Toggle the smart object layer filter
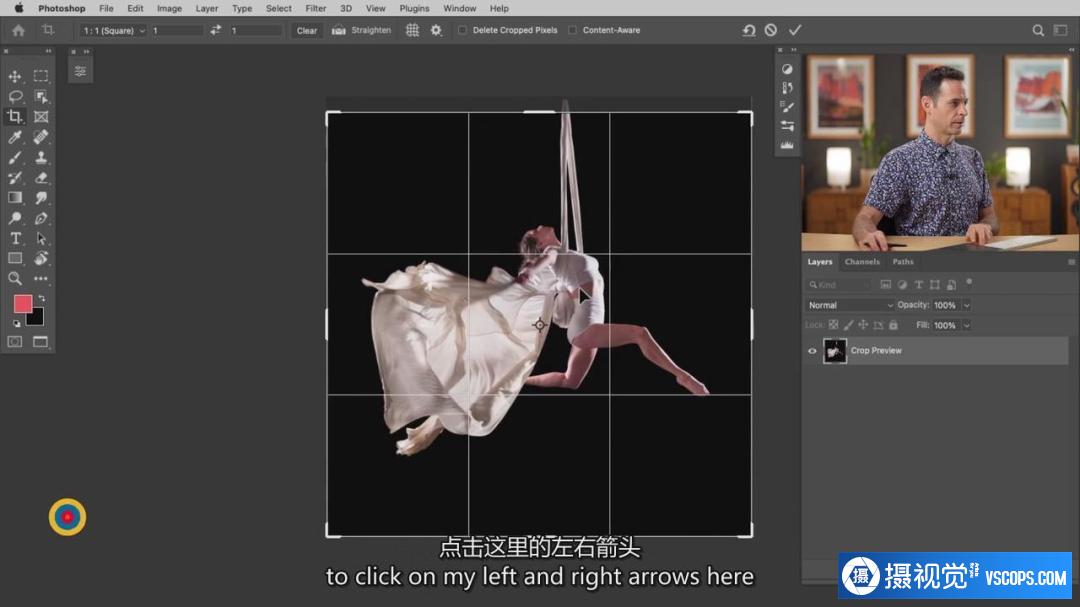Viewport: 1080px width, 607px height. (x=951, y=285)
